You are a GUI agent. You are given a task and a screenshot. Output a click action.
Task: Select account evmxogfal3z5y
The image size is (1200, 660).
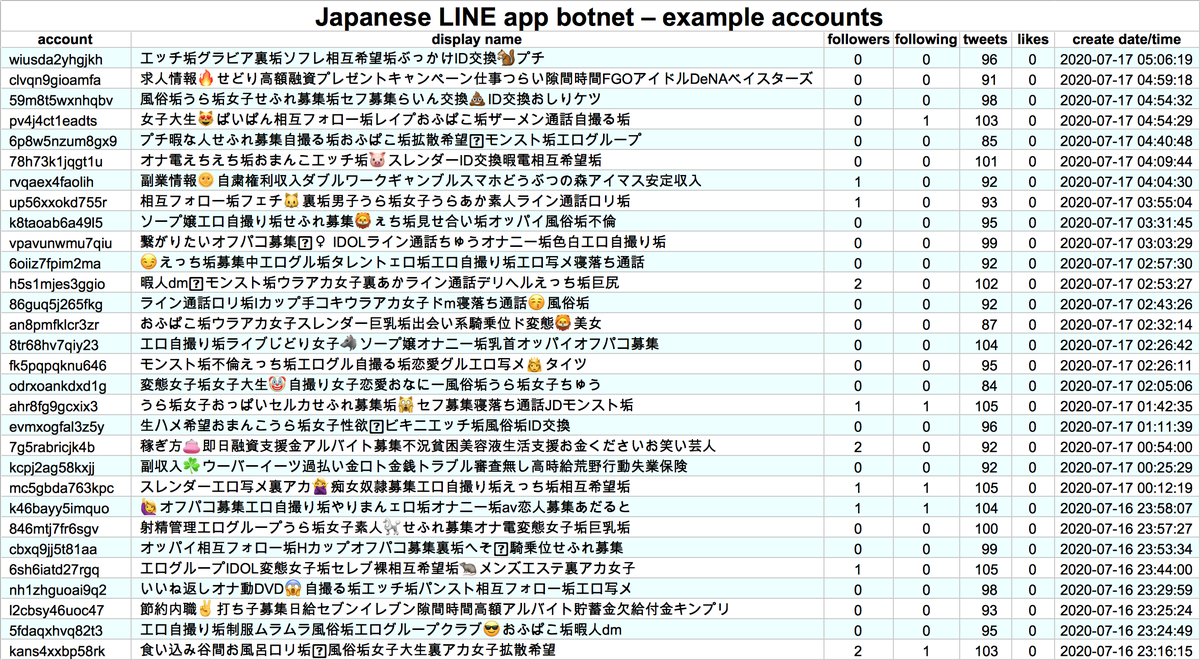tap(57, 426)
